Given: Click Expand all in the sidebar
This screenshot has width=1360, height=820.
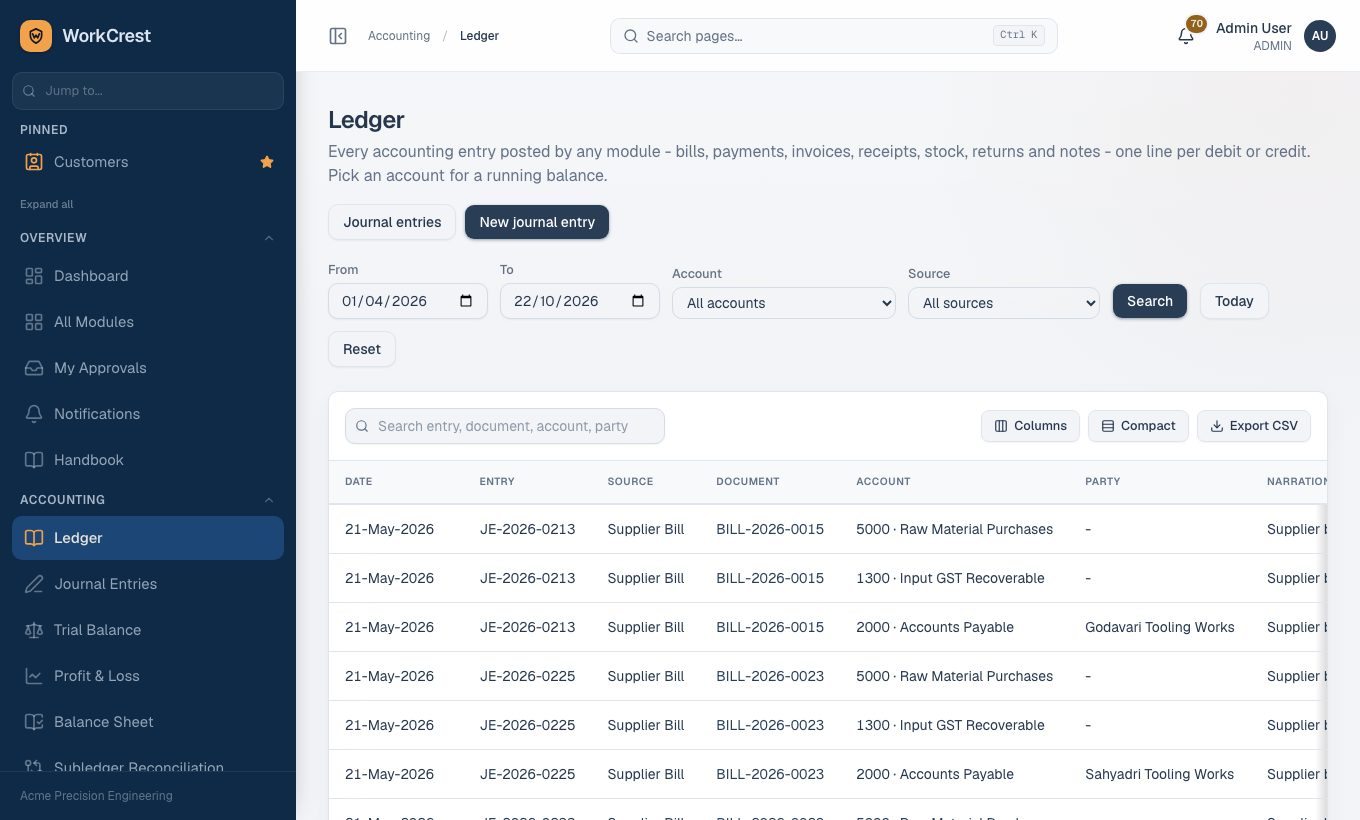Looking at the screenshot, I should tap(47, 204).
